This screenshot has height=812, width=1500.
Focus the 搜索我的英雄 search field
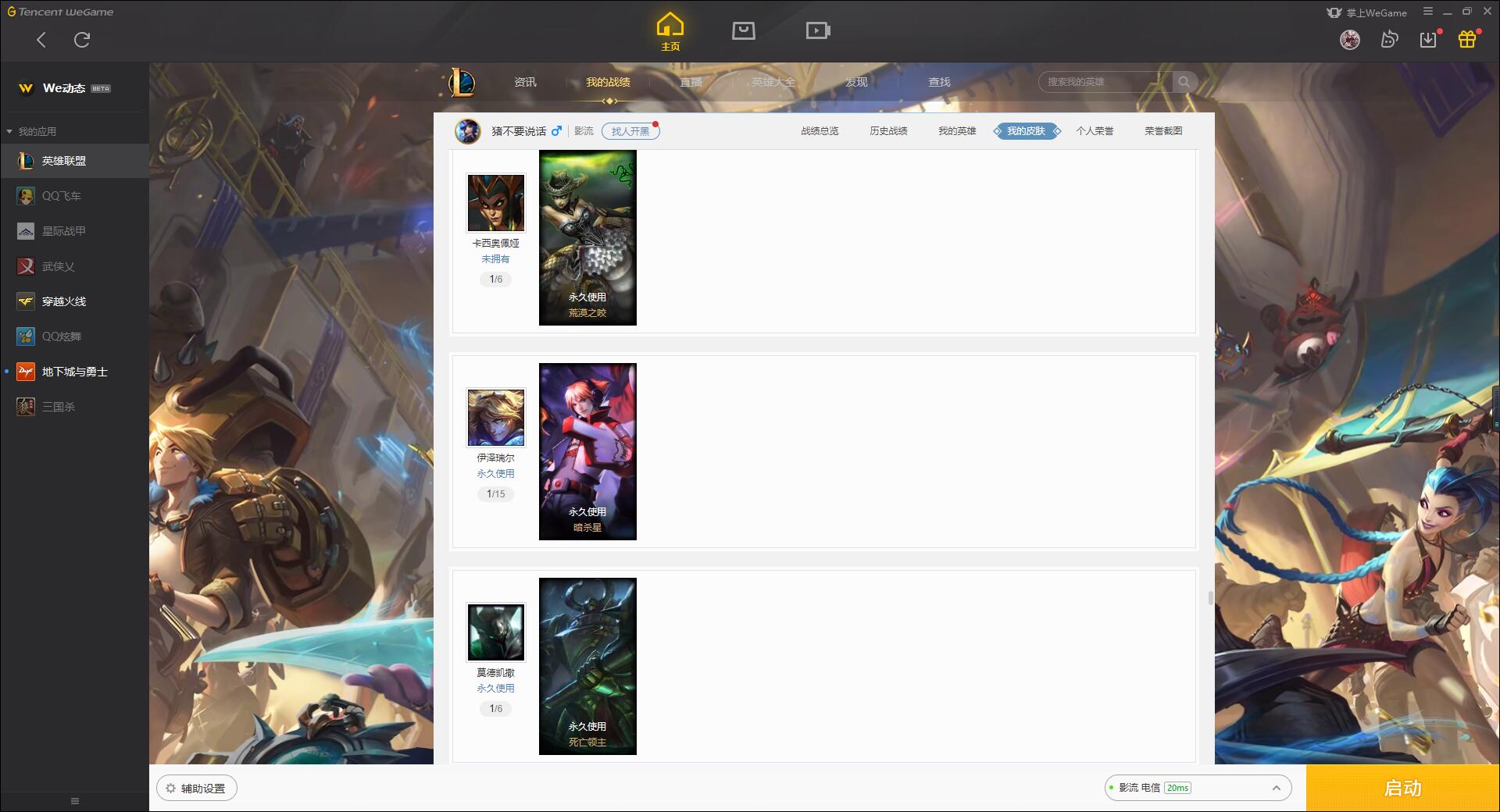click(1105, 82)
